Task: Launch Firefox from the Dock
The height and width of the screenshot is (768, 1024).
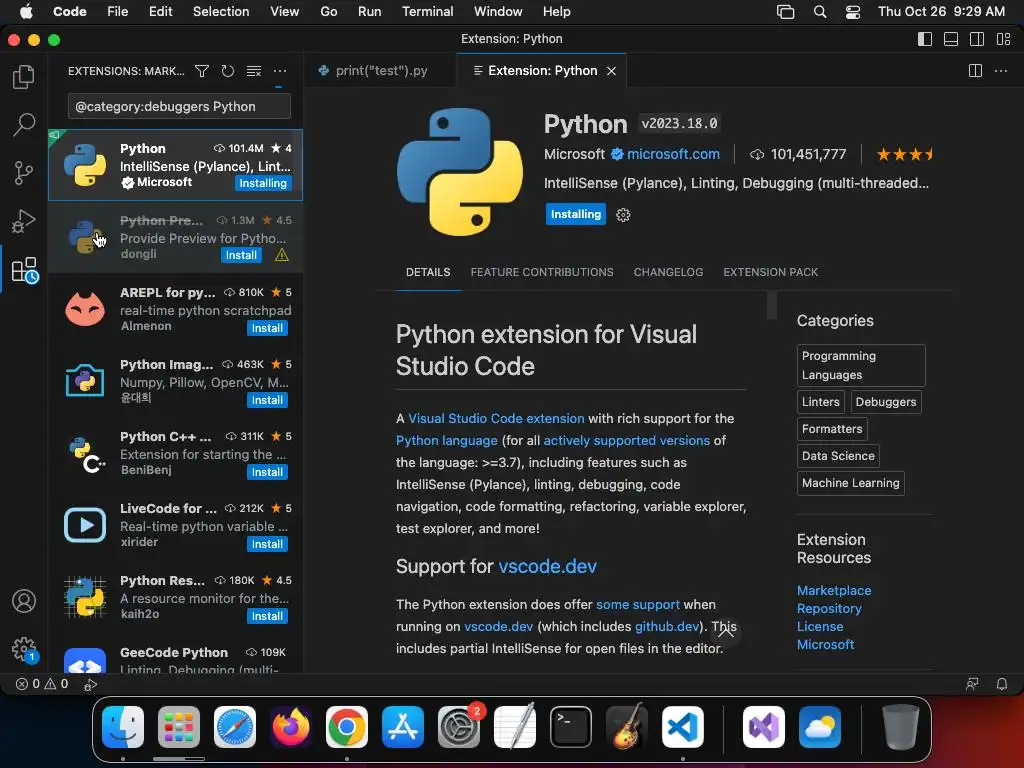Action: pyautogui.click(x=291, y=726)
